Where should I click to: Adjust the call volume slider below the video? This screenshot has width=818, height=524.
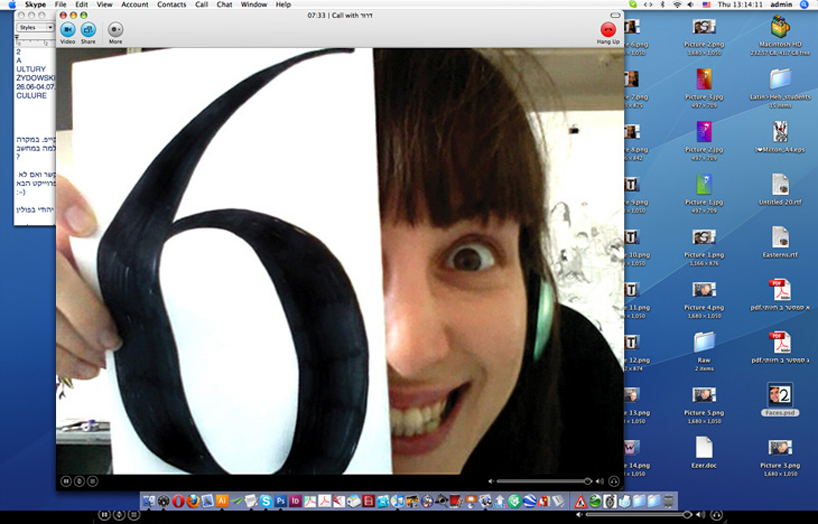(540, 481)
